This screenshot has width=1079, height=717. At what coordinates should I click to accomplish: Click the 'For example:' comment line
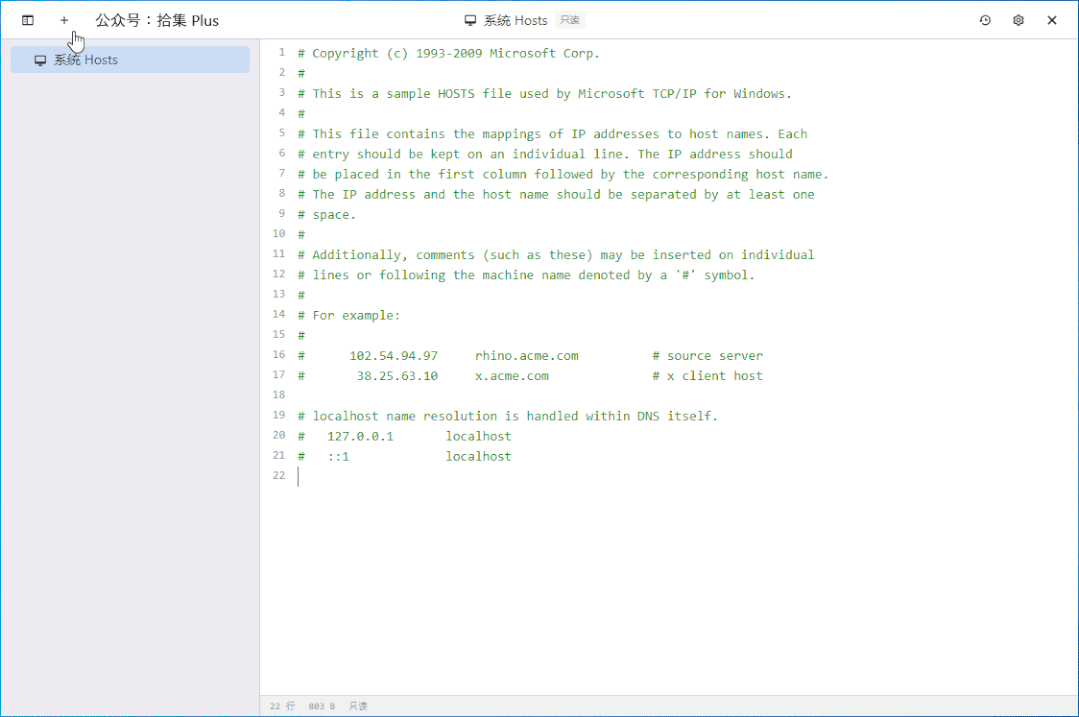pyautogui.click(x=349, y=315)
